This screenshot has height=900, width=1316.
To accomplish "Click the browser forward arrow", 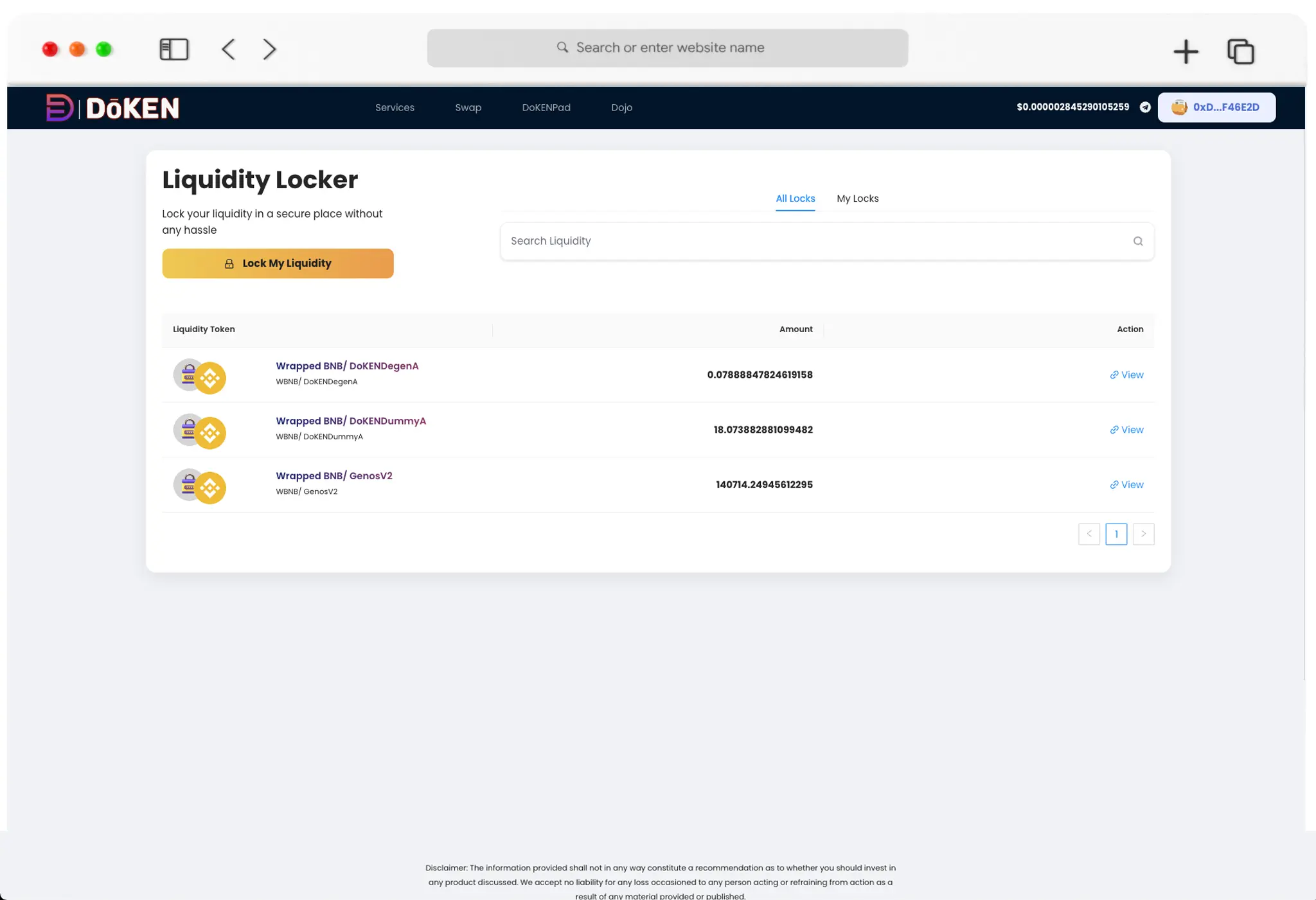I will click(269, 49).
